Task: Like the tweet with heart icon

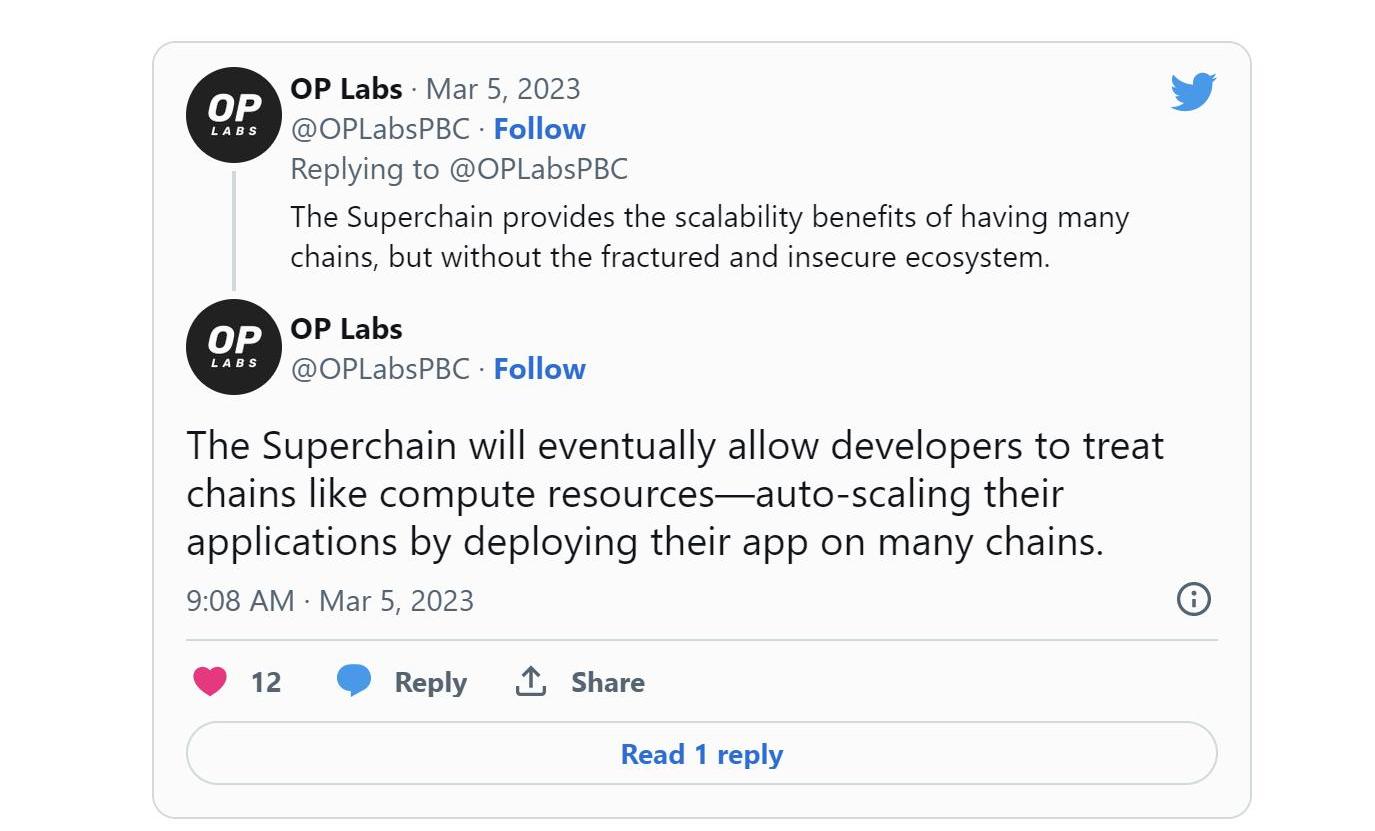Action: coord(209,682)
